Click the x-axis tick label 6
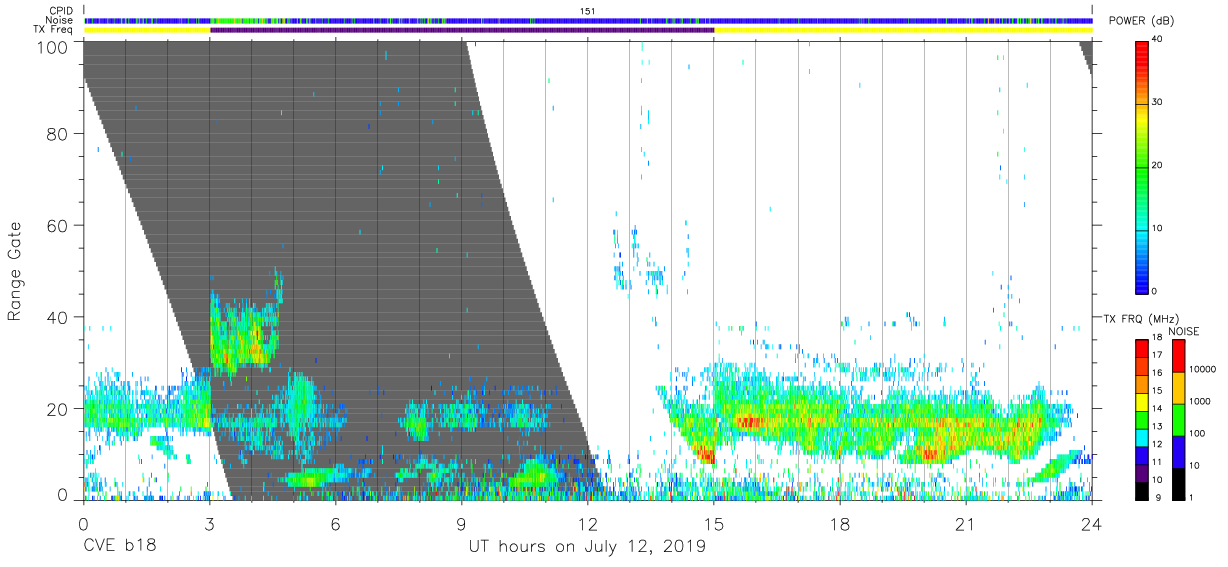 click(335, 524)
